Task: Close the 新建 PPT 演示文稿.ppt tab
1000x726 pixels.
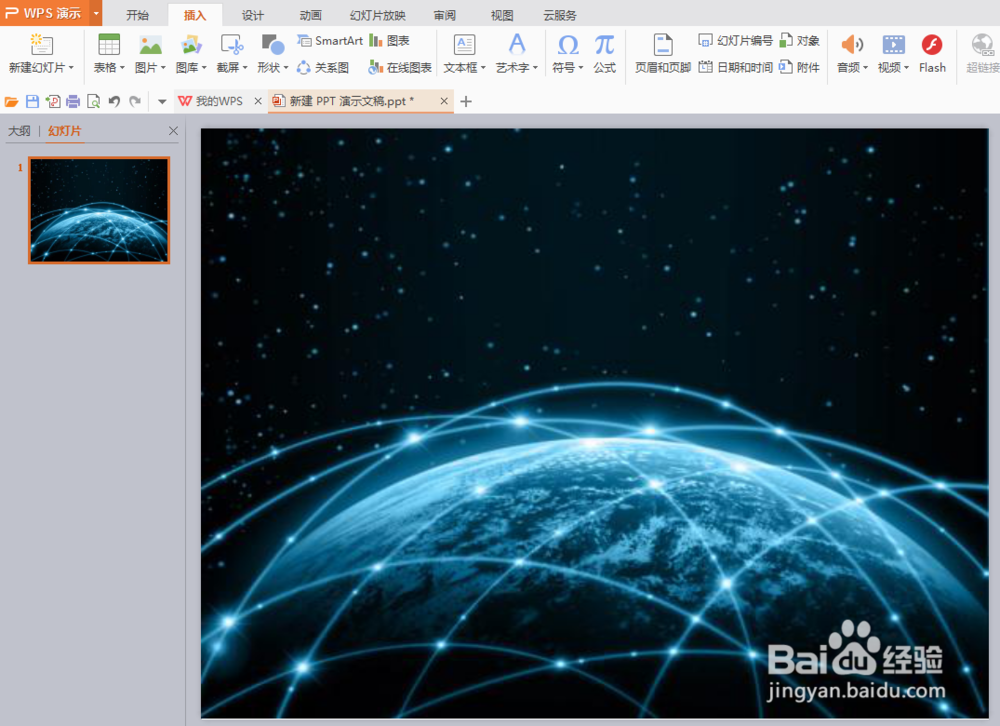Action: tap(444, 101)
